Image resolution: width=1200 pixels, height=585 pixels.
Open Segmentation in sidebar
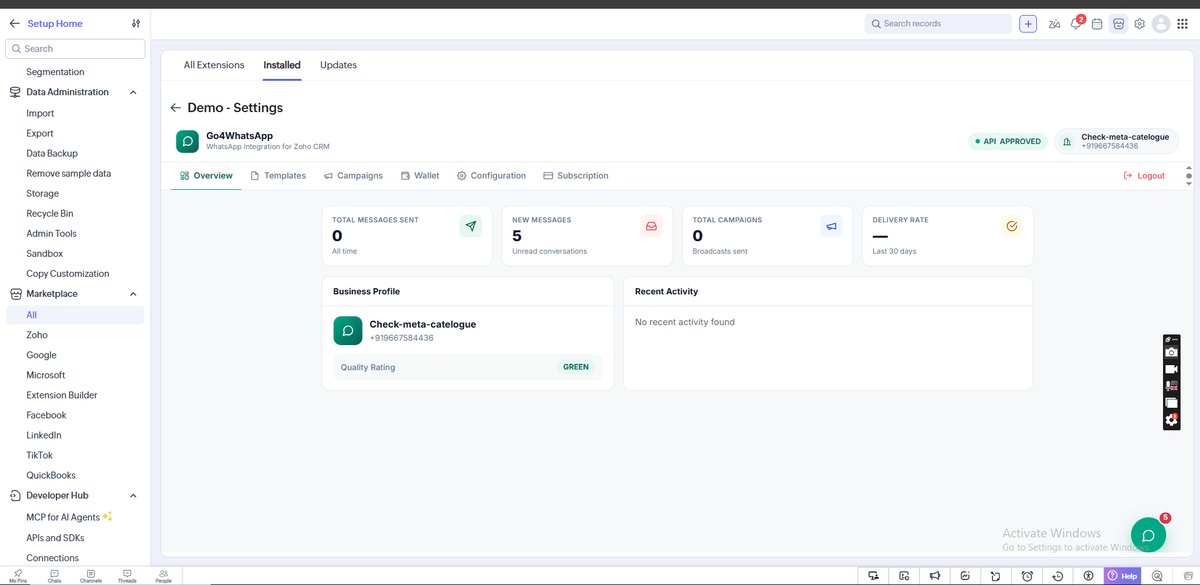(55, 72)
